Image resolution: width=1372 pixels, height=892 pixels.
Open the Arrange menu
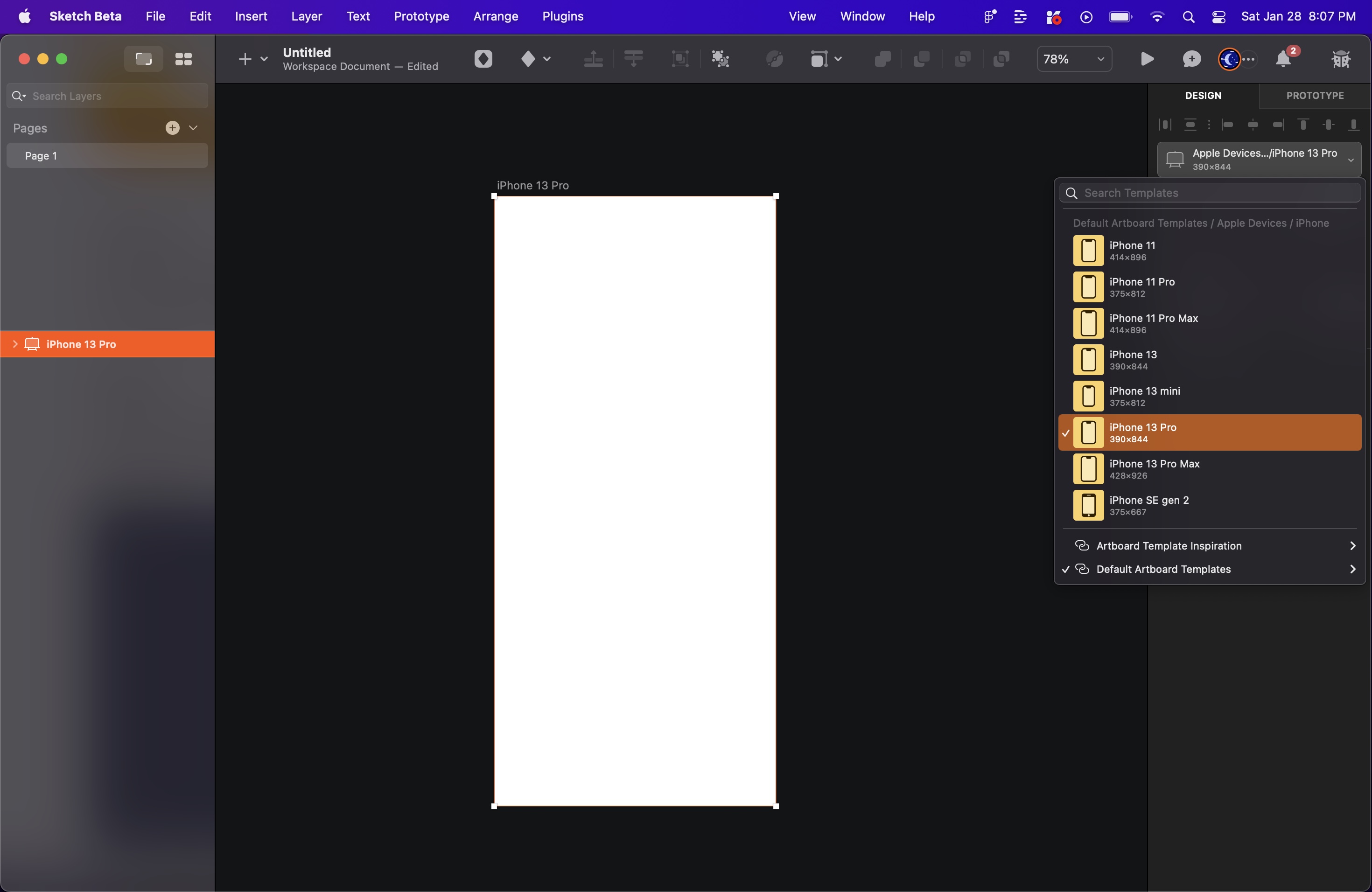tap(495, 16)
